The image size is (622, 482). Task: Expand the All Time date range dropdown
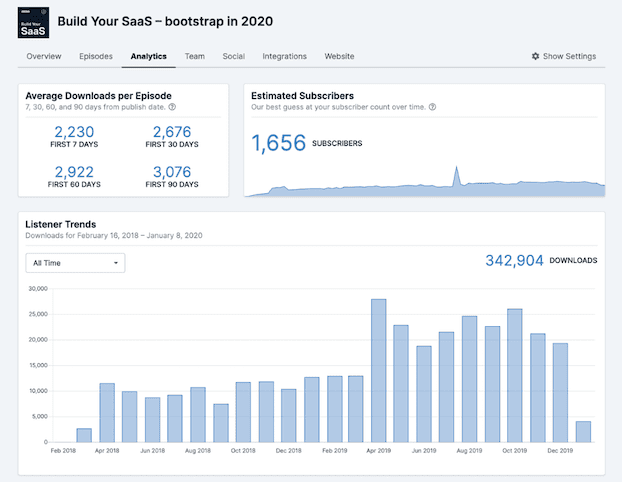[x=74, y=263]
